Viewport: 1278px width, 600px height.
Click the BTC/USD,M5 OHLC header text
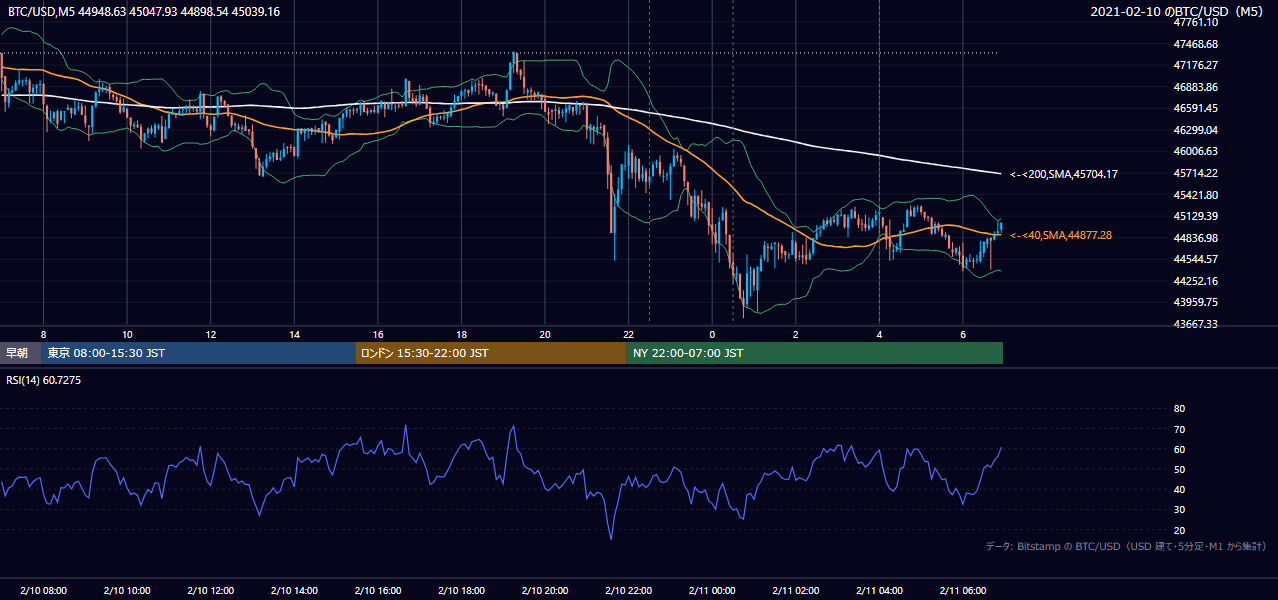click(144, 12)
